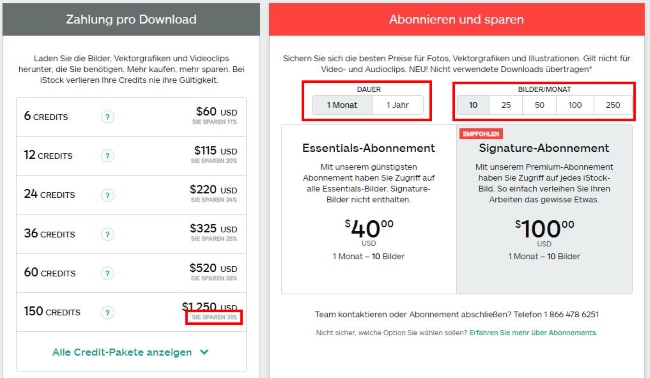Pick the $520 USD 60 credits package
The height and width of the screenshot is (378, 650).
pyautogui.click(x=131, y=273)
